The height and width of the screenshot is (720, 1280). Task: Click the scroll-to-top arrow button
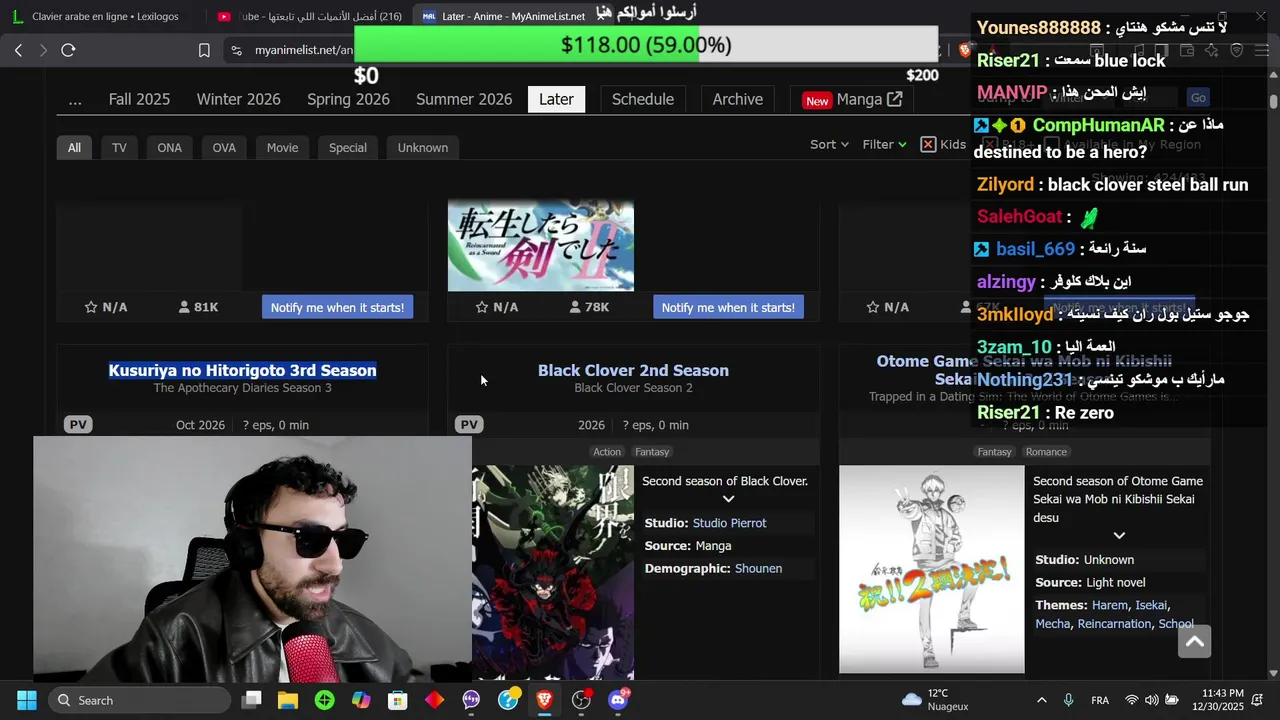point(1194,642)
